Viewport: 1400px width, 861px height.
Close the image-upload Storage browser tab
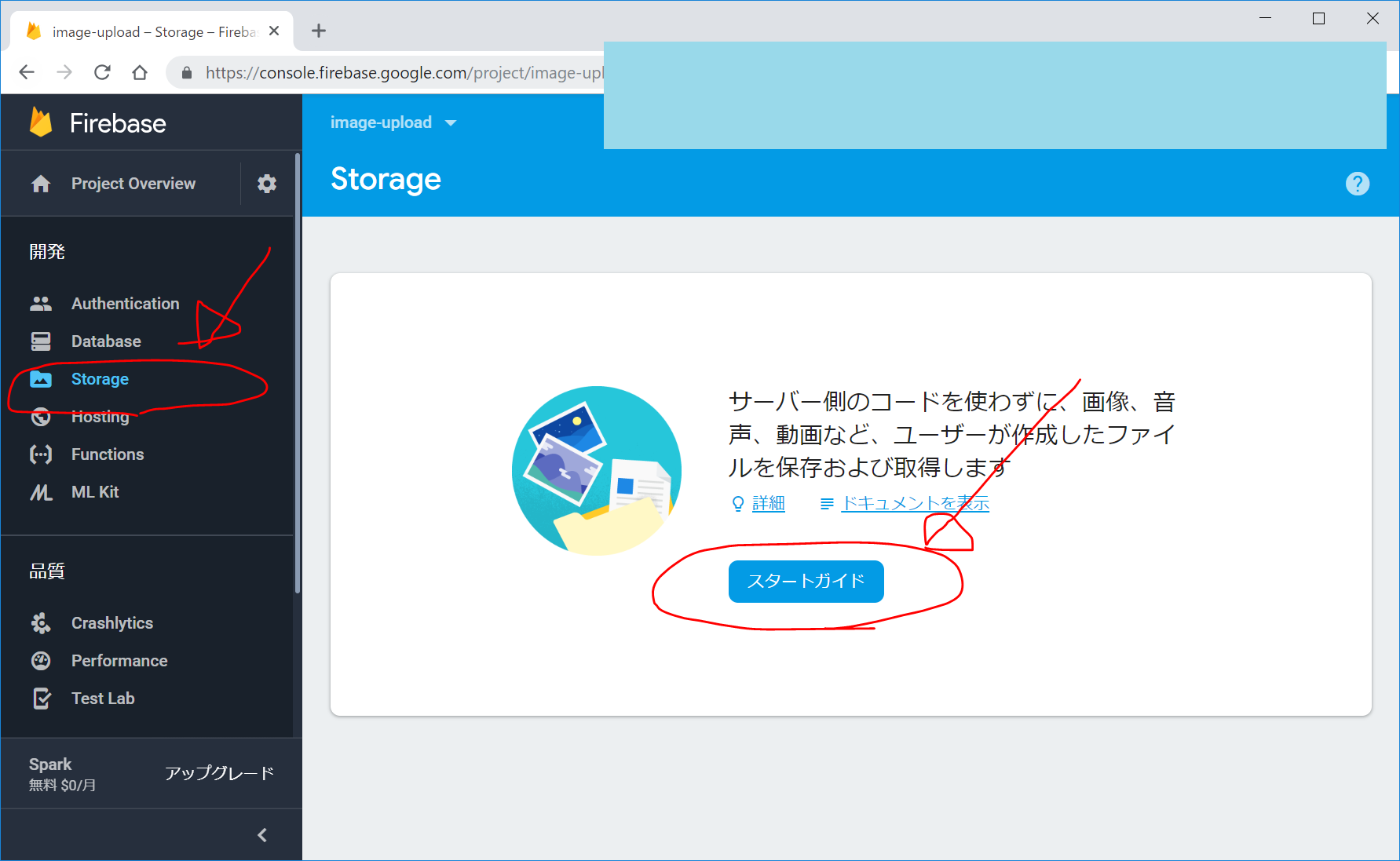(274, 31)
